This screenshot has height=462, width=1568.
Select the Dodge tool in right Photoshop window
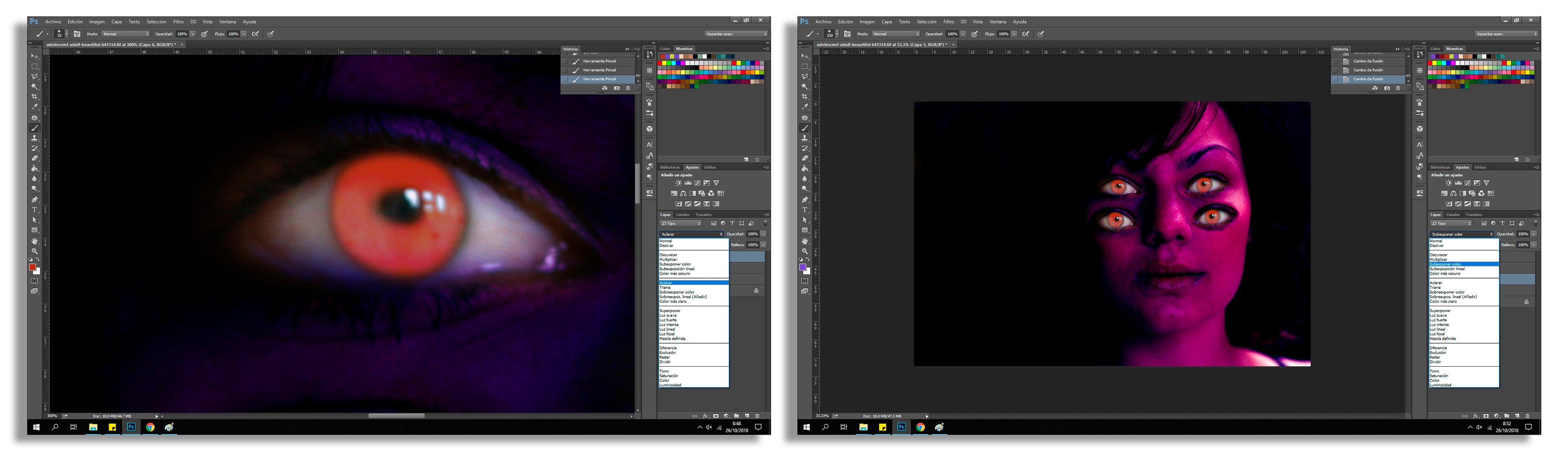point(805,189)
